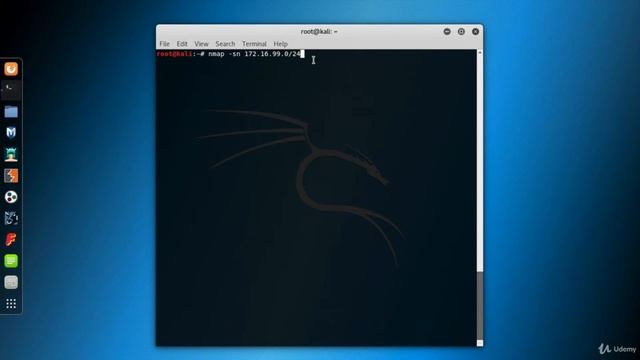This screenshot has height=360, width=640.
Task: Open the Help menu in terminal
Action: [280, 44]
